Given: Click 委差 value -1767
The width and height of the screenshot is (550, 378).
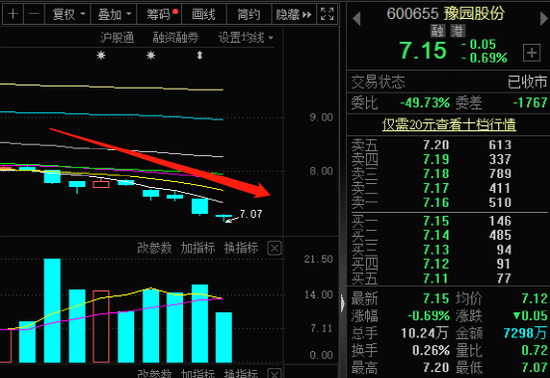Looking at the screenshot, I should tap(530, 103).
